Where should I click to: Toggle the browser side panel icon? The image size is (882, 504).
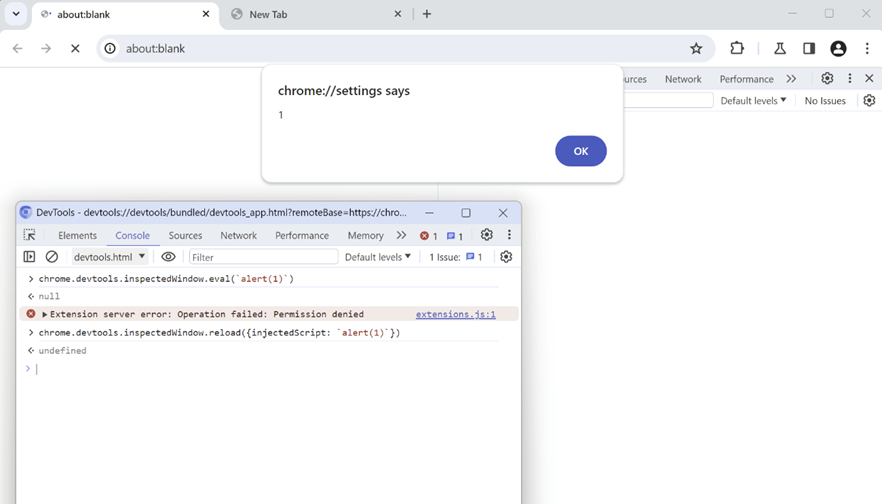[x=809, y=48]
